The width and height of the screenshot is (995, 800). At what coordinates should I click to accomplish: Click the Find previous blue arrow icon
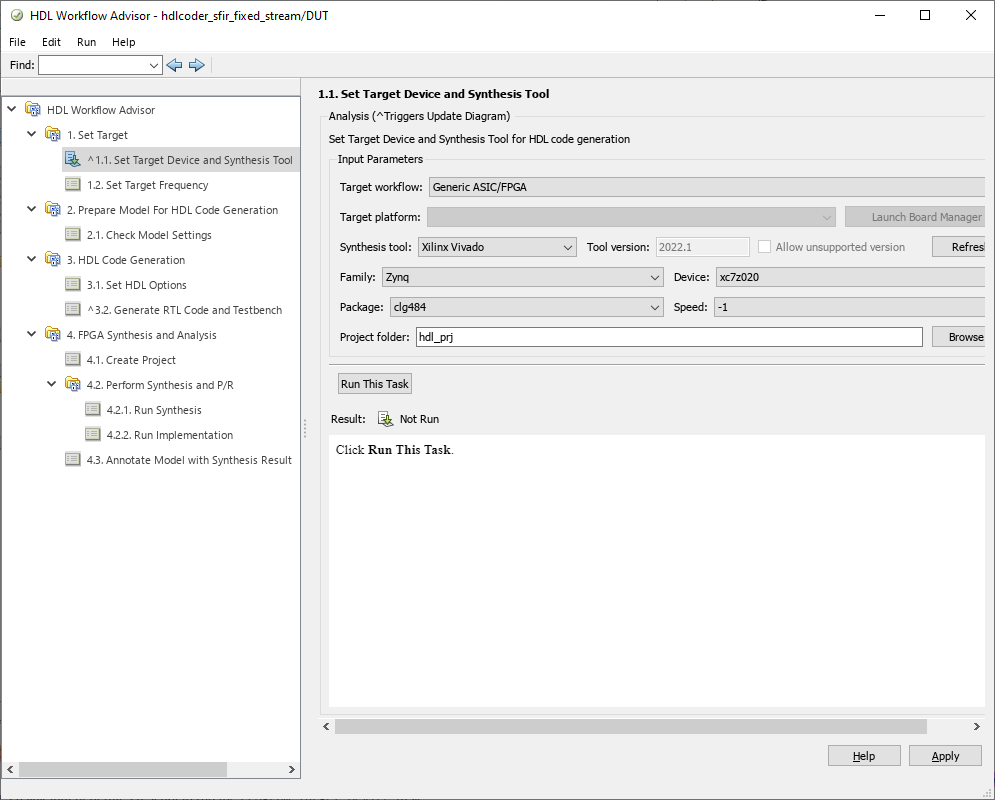point(174,65)
